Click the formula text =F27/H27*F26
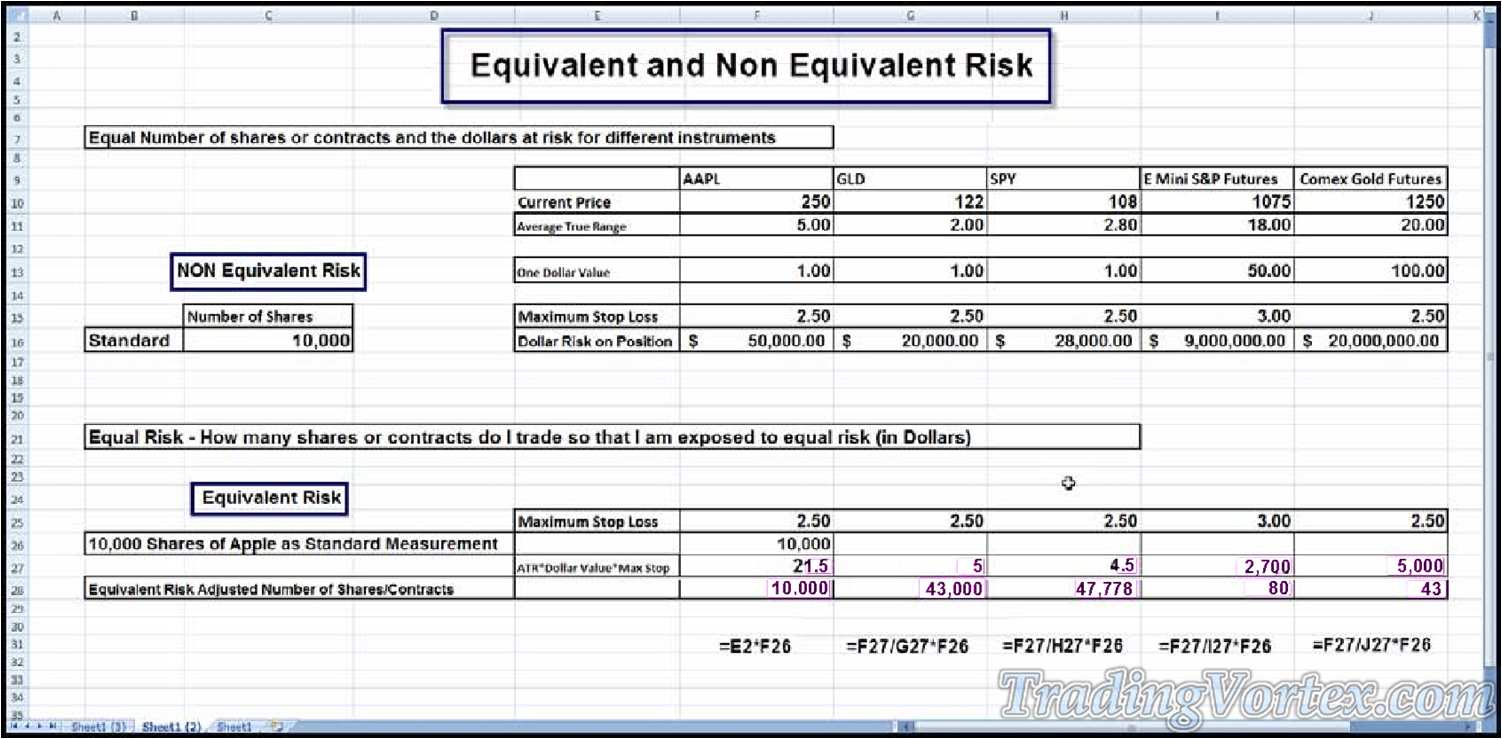 (1062, 647)
